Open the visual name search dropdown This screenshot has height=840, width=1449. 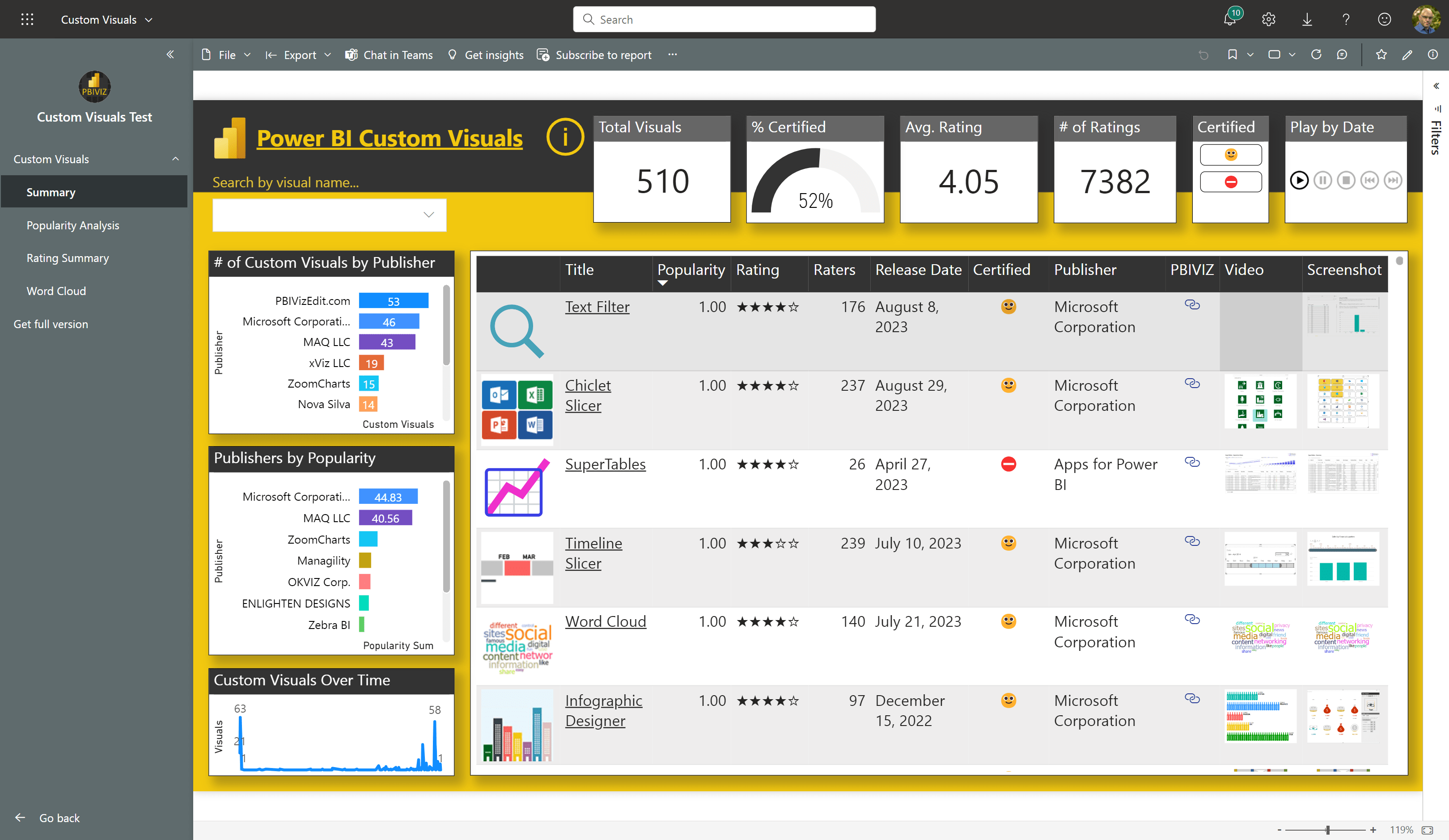point(428,215)
